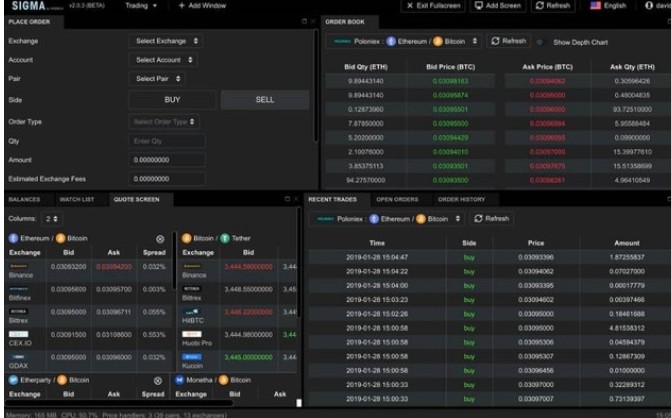The image size is (671, 418).
Task: Select the Order Book tab
Action: pyautogui.click(x=345, y=22)
